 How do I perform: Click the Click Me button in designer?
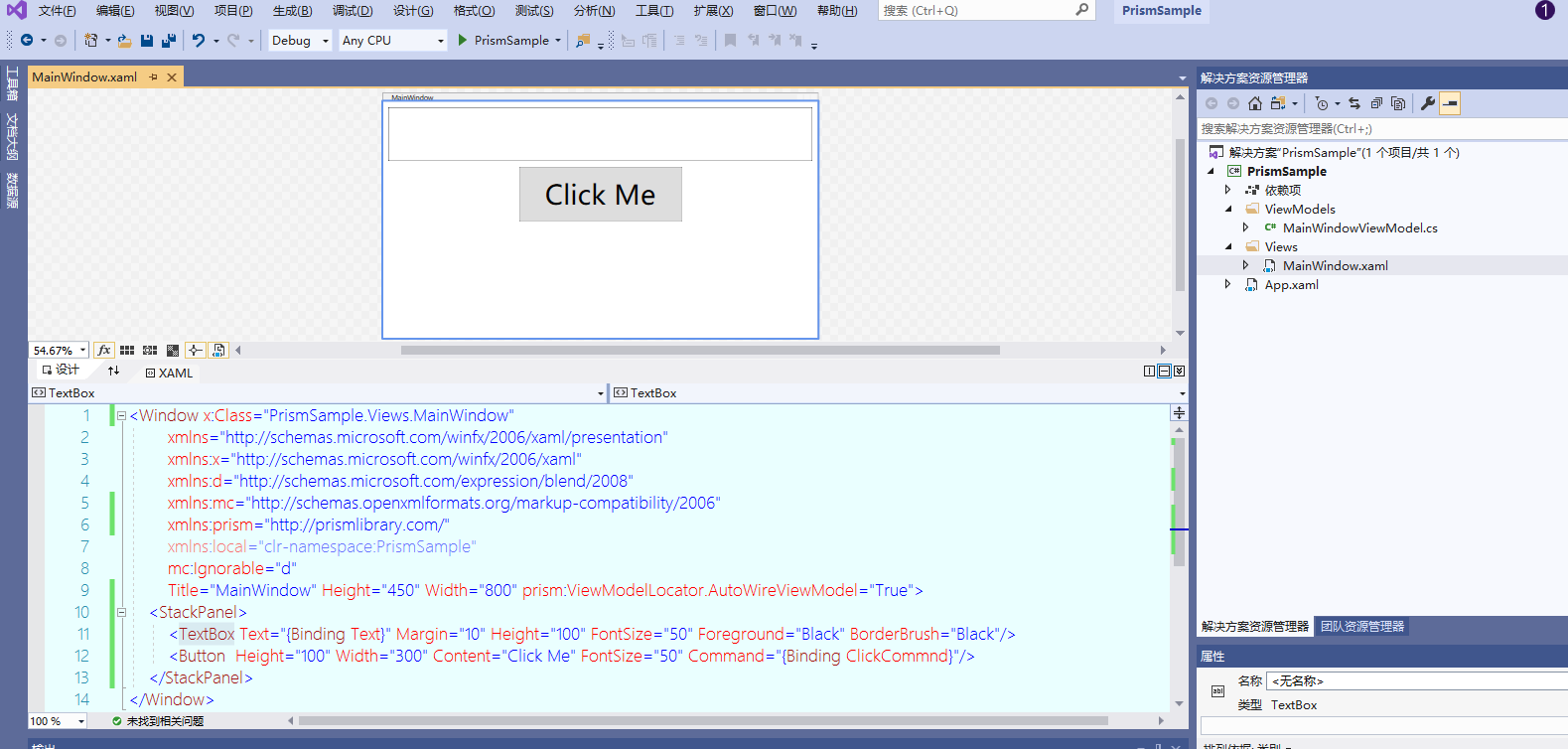600,195
